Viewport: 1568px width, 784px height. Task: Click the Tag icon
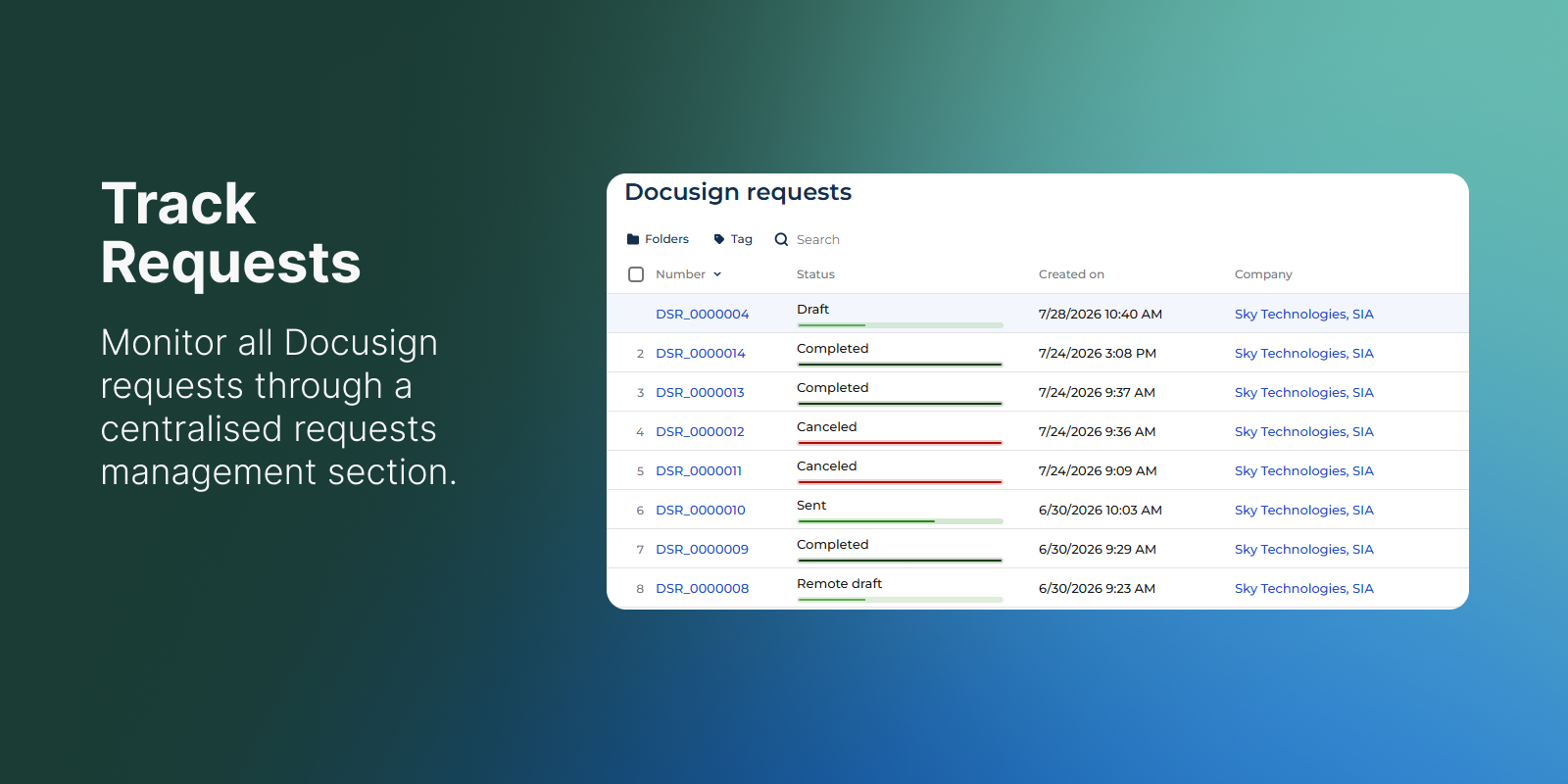[x=719, y=239]
